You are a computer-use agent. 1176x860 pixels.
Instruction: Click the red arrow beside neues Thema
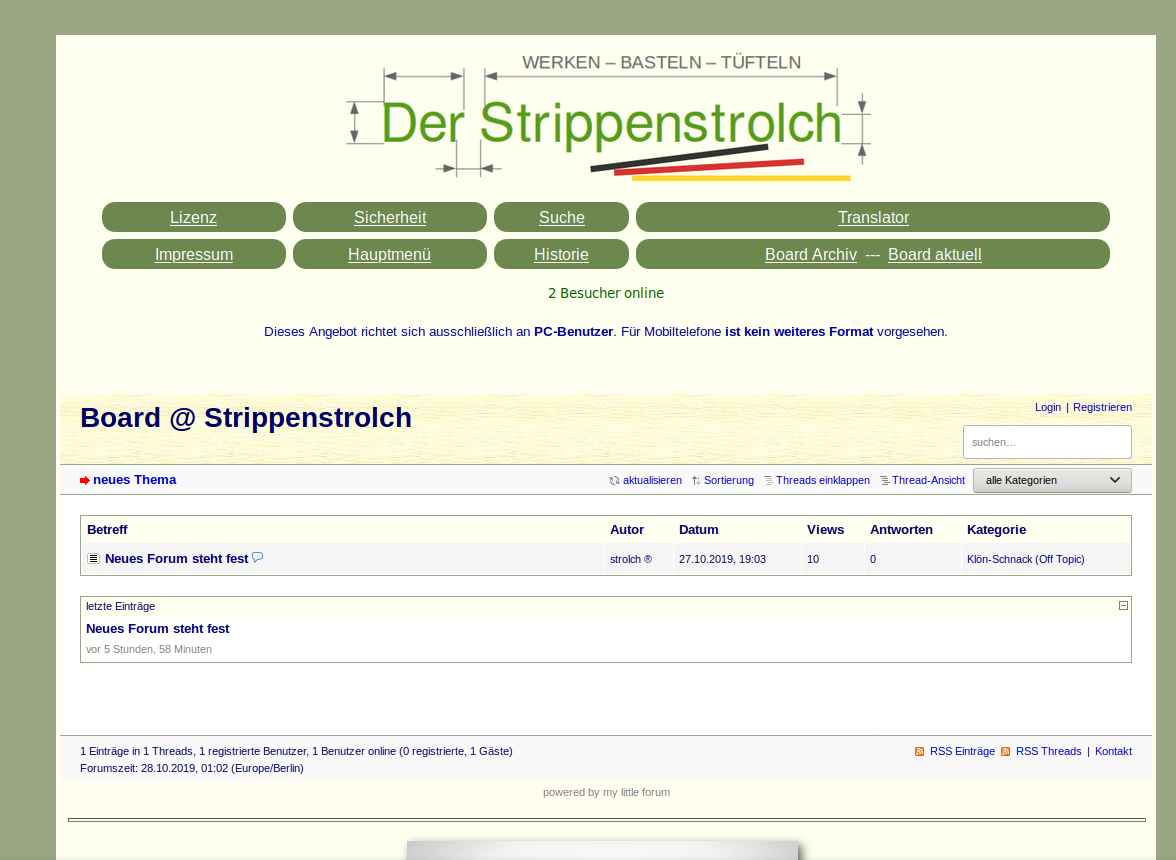(85, 481)
